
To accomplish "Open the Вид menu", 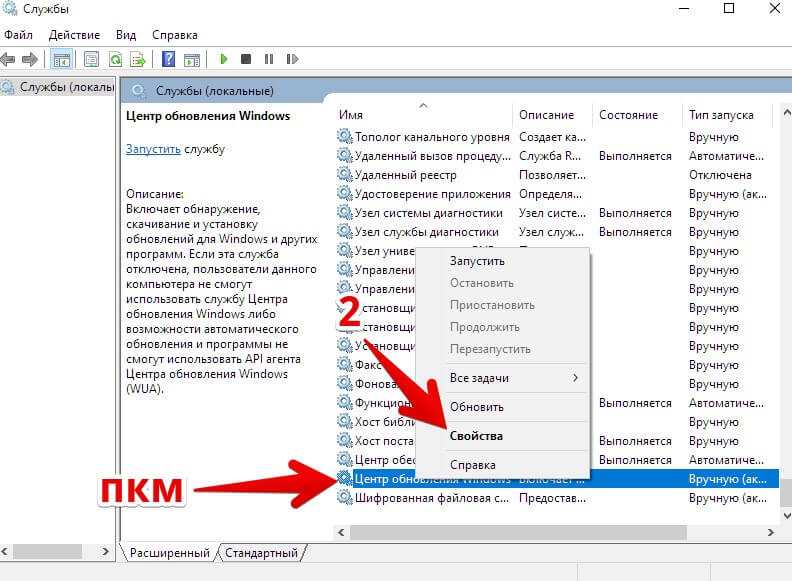I will tap(126, 35).
